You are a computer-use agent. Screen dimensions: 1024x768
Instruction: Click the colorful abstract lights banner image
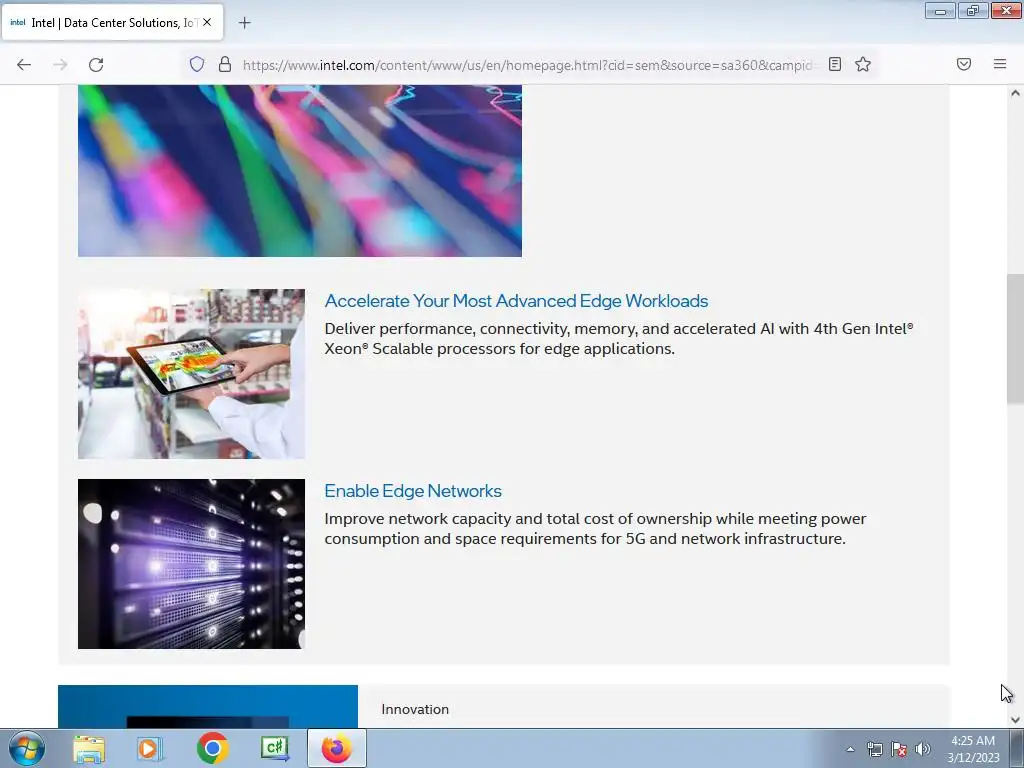[300, 170]
